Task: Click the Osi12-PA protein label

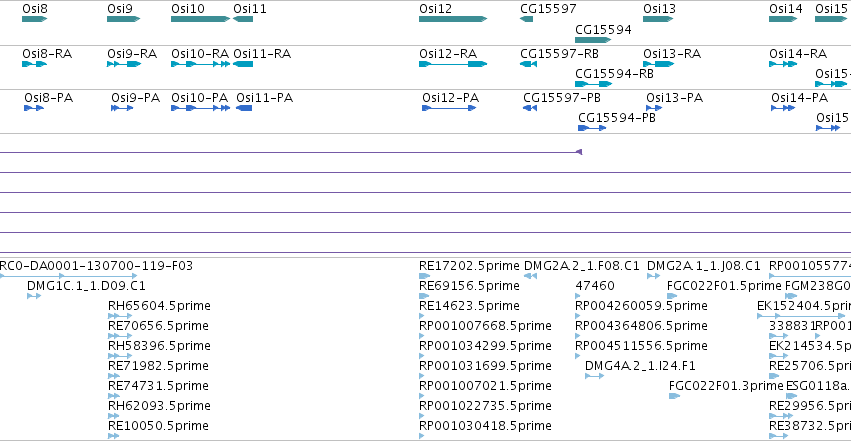Action: [x=450, y=98]
